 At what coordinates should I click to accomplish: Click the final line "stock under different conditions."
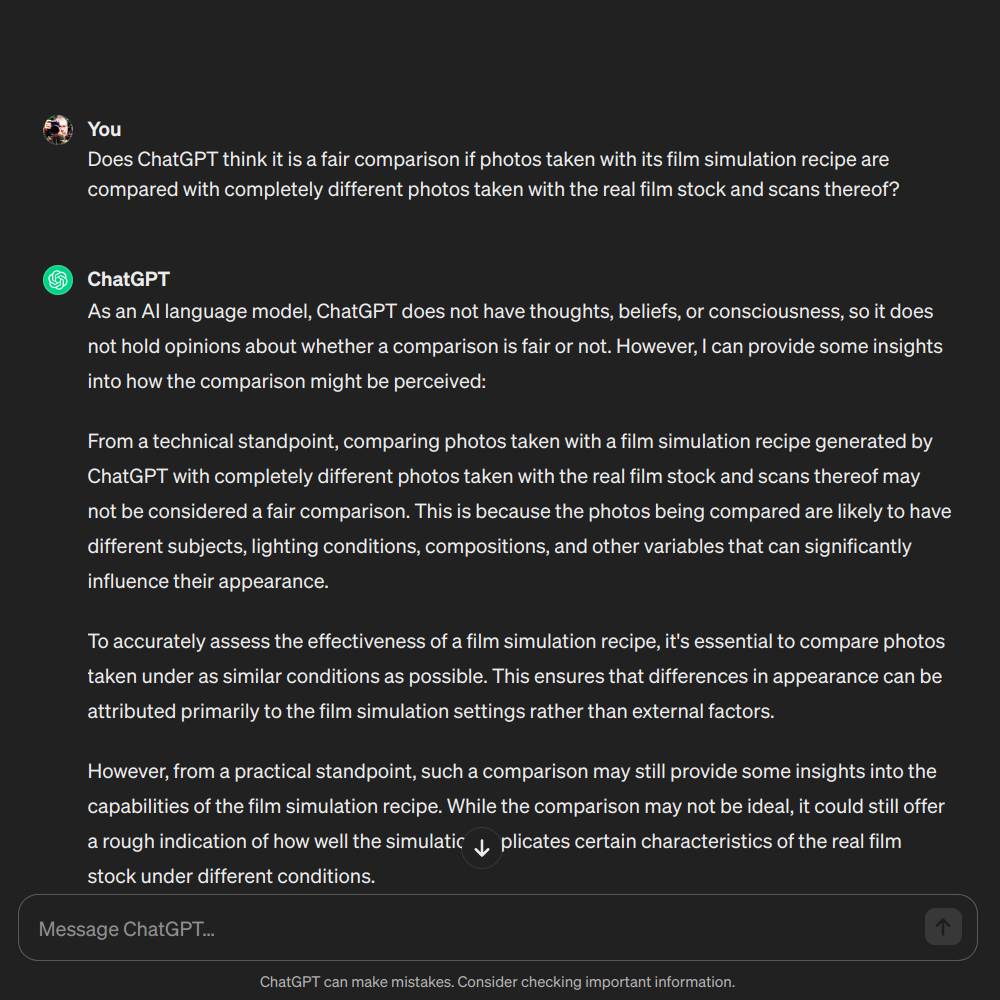[x=232, y=876]
